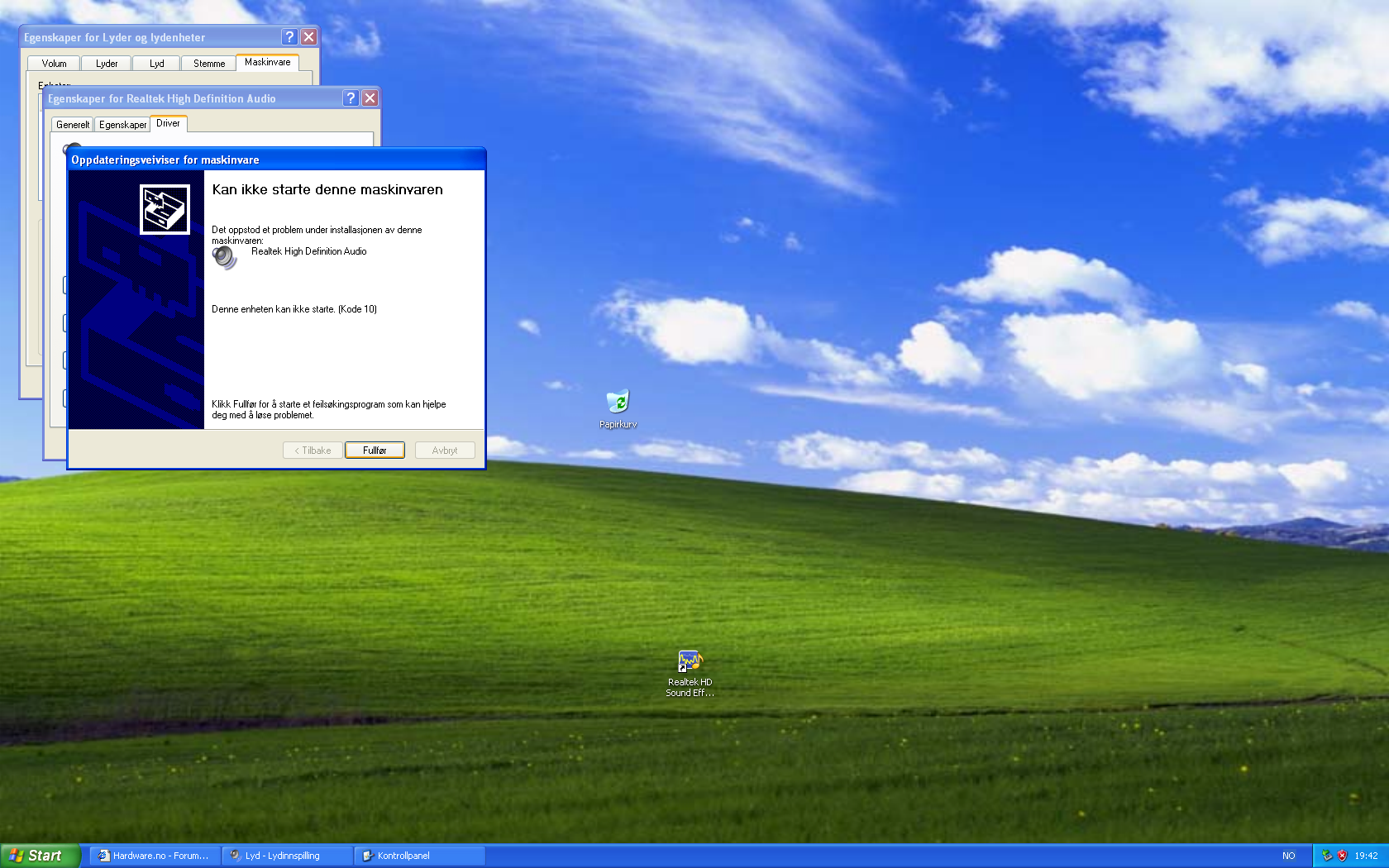
Task: Switch to the Lyd tab
Action: (157, 64)
